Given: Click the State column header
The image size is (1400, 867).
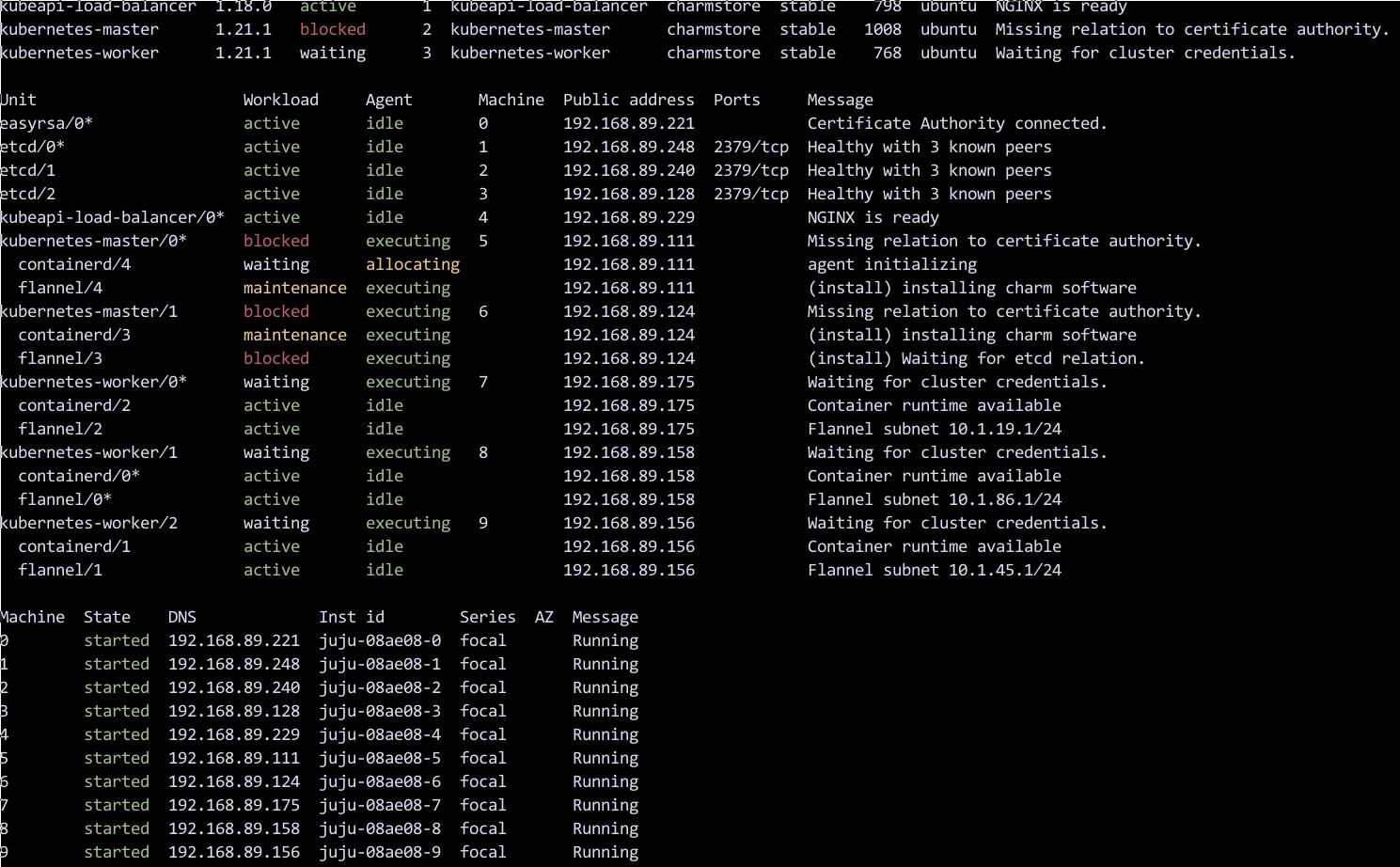Looking at the screenshot, I should tap(107, 617).
